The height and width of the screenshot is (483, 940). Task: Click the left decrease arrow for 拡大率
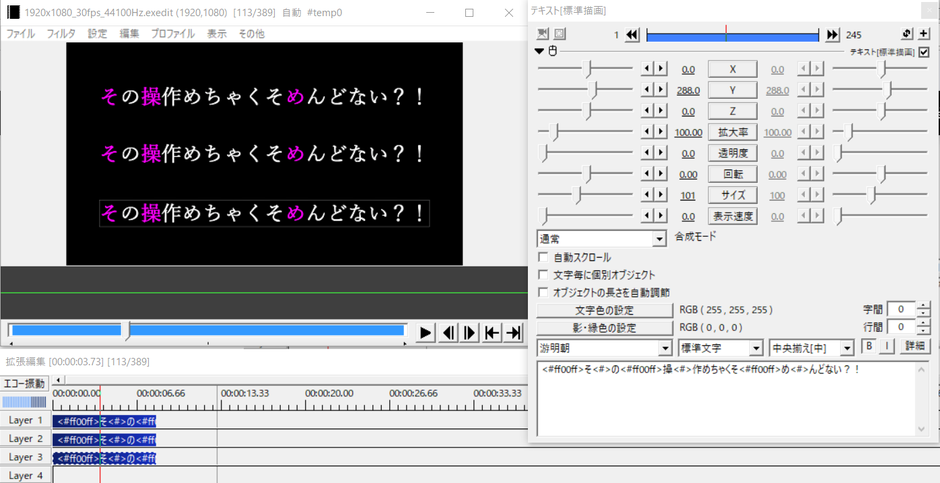point(647,132)
